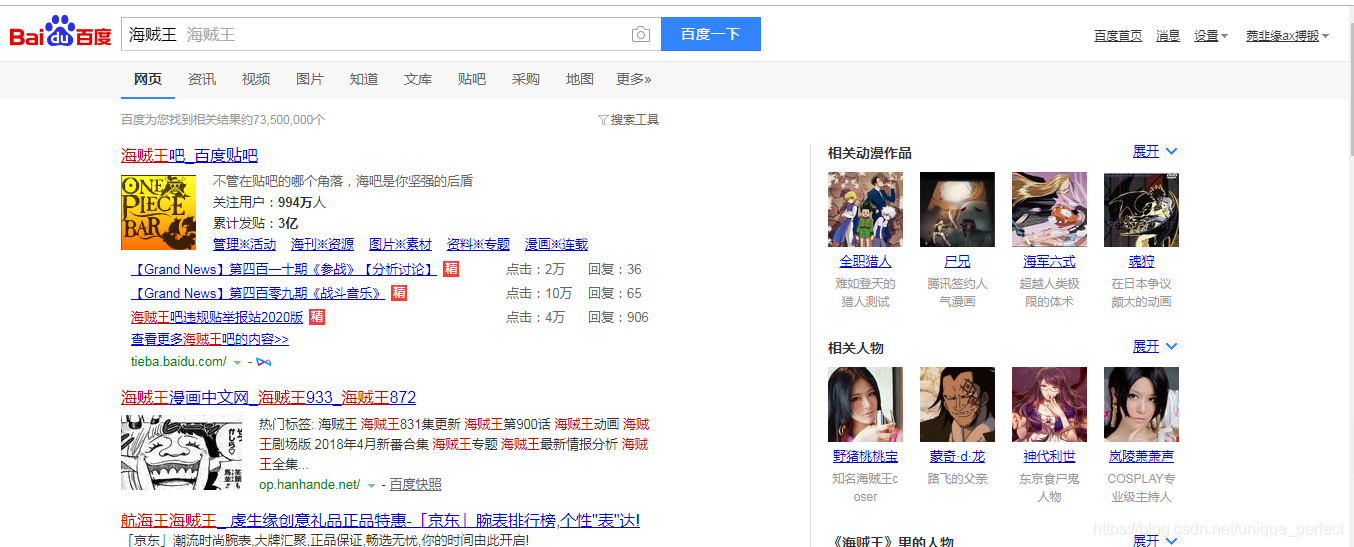This screenshot has height=547, width=1354.
Task: Click the op.hanhande.net/ URL text
Action: click(x=310, y=485)
